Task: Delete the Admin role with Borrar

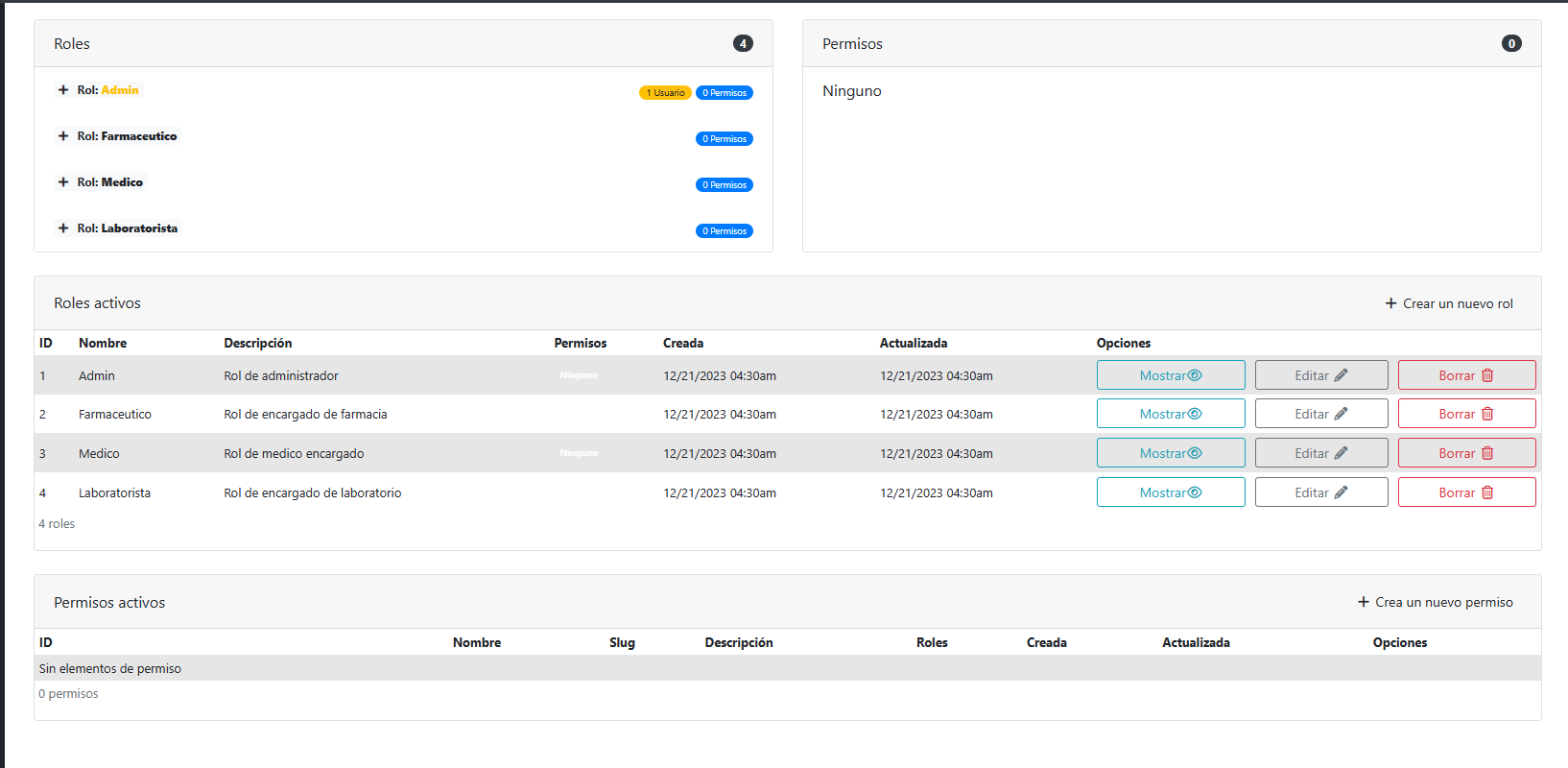Action: 1467,375
